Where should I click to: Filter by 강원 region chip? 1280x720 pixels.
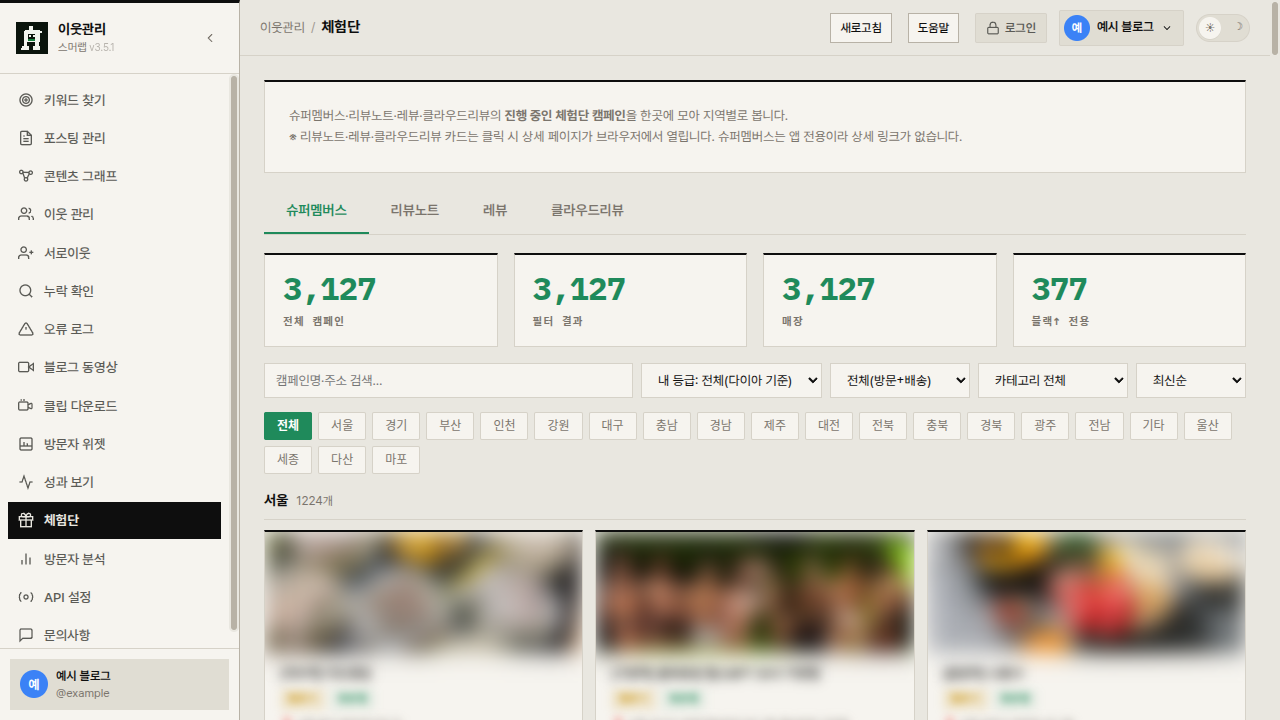pyautogui.click(x=558, y=426)
